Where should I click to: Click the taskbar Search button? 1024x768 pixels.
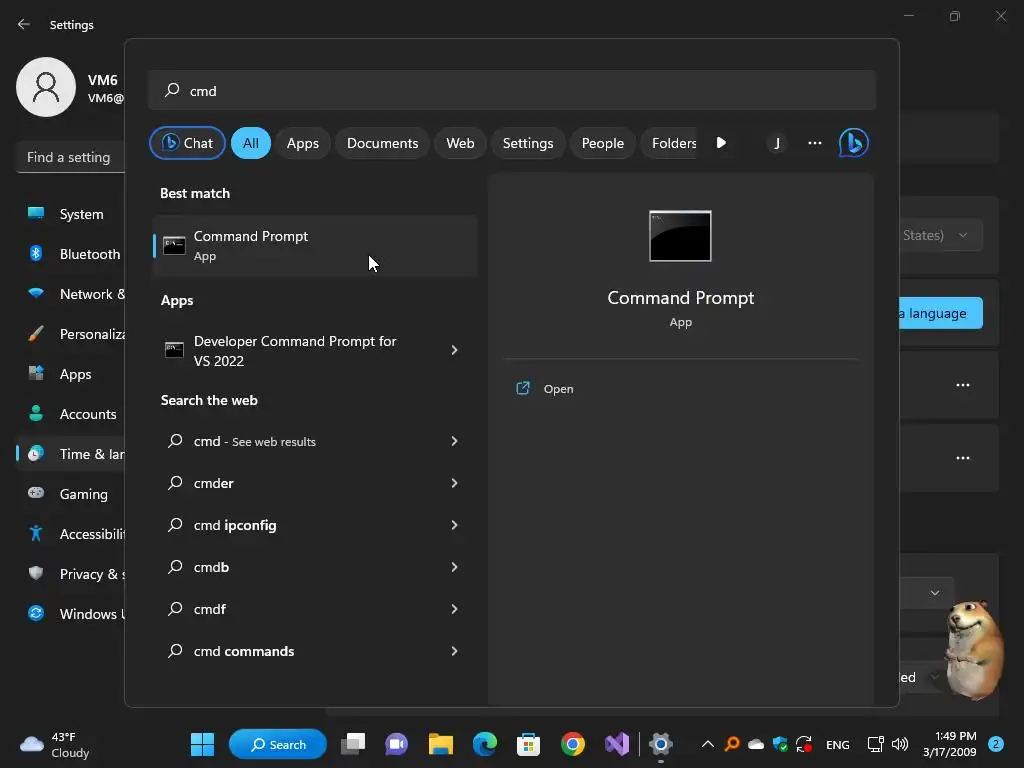[x=278, y=744]
